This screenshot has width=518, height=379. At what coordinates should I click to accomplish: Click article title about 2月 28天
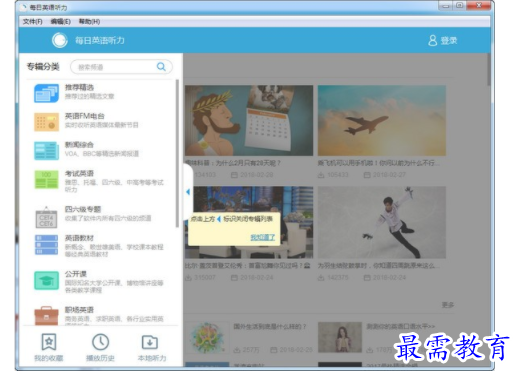tap(233, 163)
